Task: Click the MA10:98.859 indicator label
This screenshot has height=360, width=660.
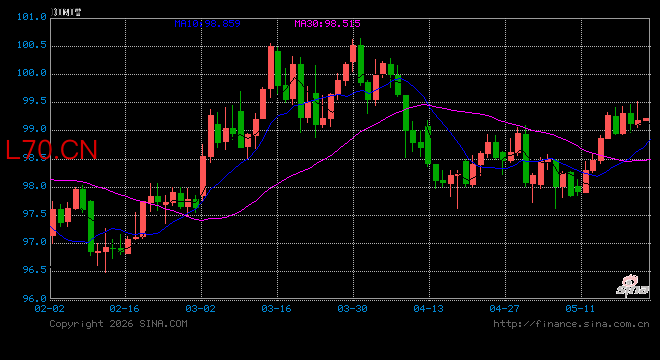Action: point(208,24)
